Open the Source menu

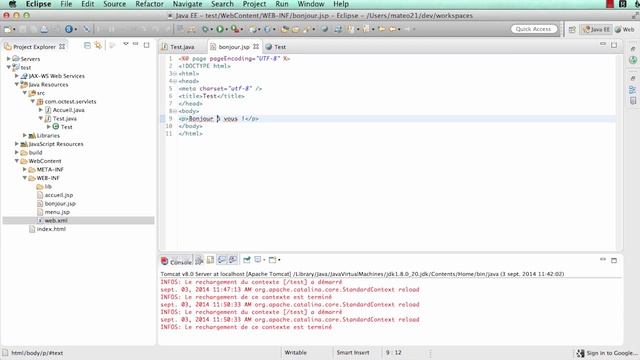[x=114, y=4]
